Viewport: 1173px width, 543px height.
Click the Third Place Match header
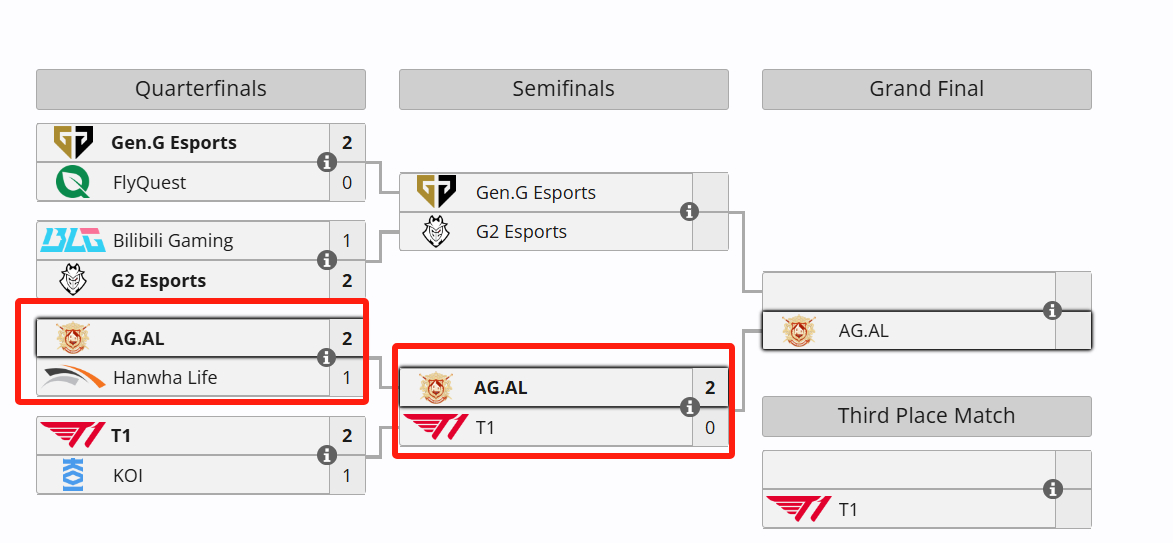(x=926, y=416)
